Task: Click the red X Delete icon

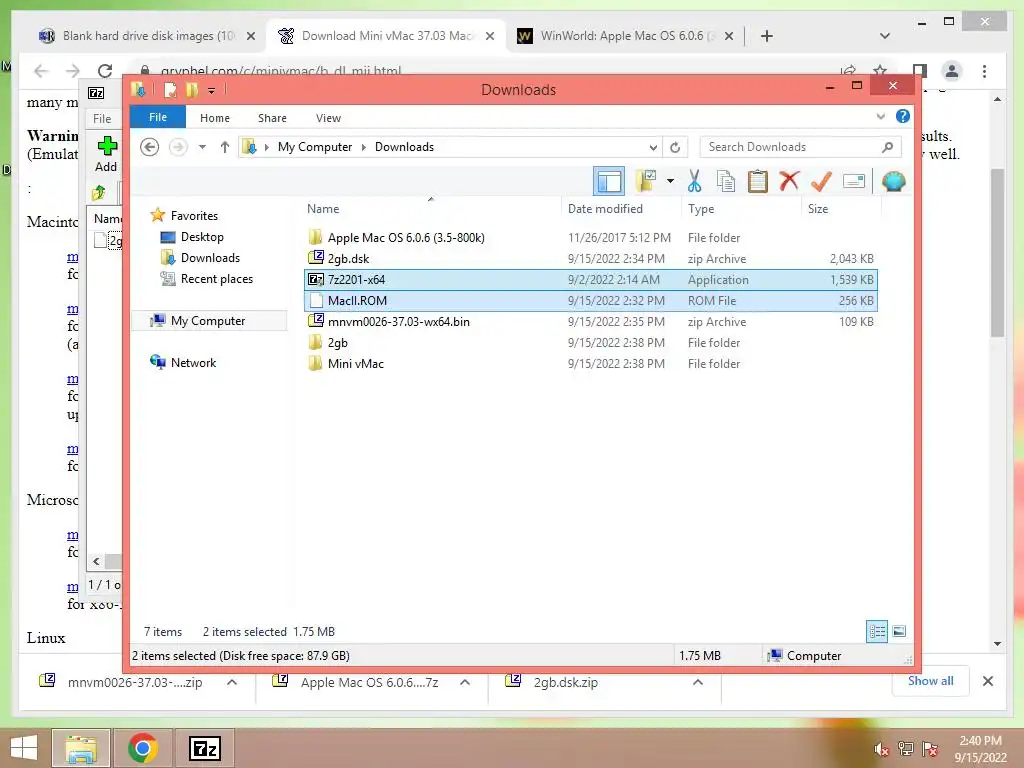Action: pyautogui.click(x=789, y=181)
